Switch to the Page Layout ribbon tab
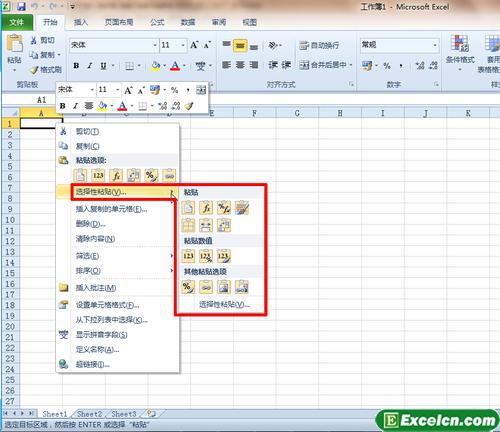This screenshot has width=500, height=432. click(x=119, y=22)
